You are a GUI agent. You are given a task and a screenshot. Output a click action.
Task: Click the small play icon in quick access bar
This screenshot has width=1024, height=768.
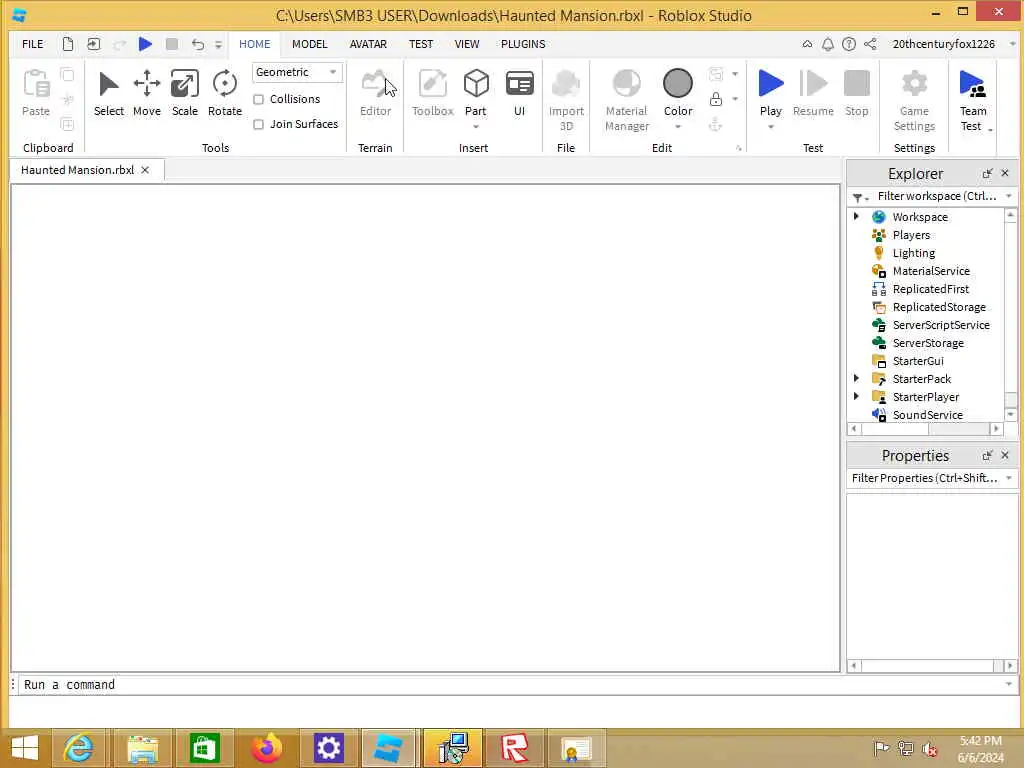(145, 44)
